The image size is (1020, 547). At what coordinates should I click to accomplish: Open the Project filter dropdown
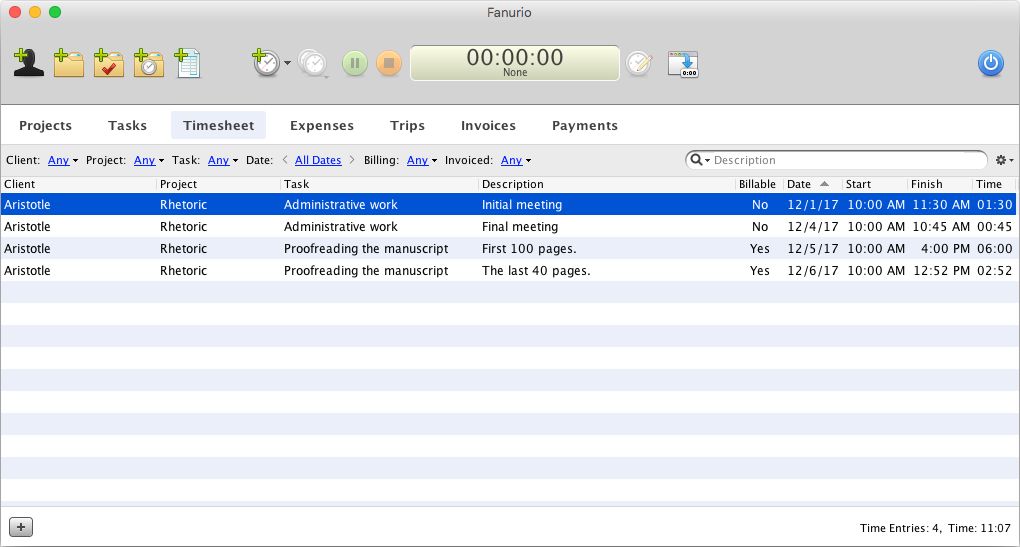[148, 160]
